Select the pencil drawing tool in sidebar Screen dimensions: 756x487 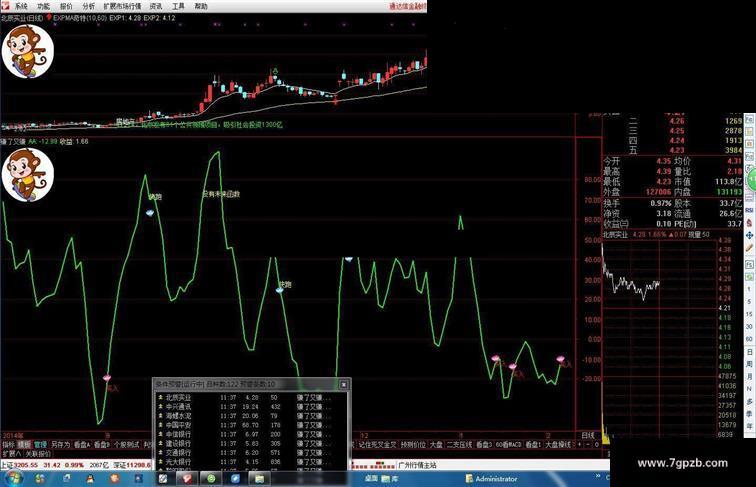pyautogui.click(x=749, y=248)
